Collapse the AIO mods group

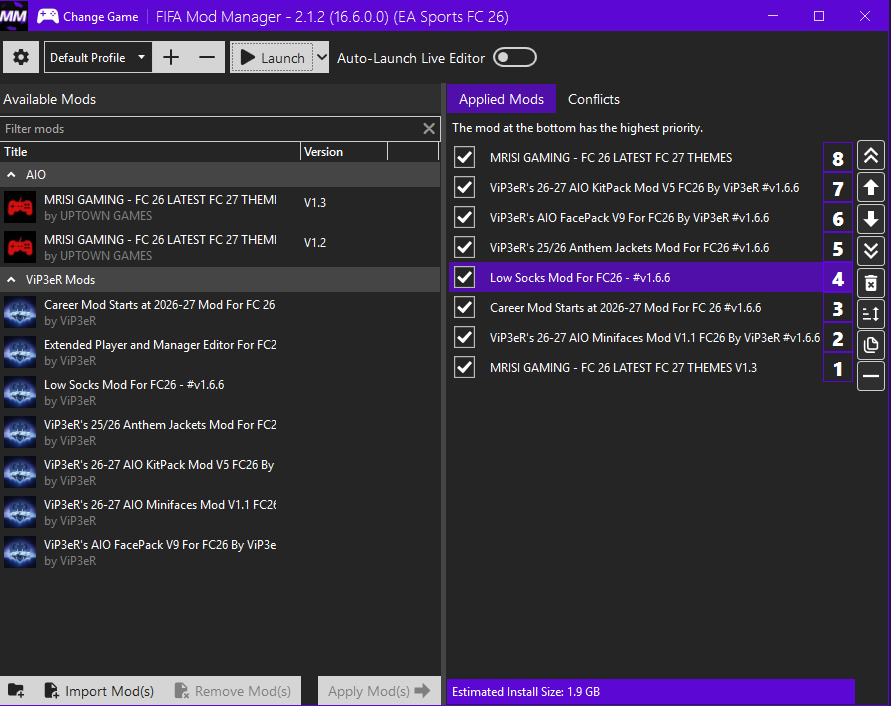click(x=11, y=175)
